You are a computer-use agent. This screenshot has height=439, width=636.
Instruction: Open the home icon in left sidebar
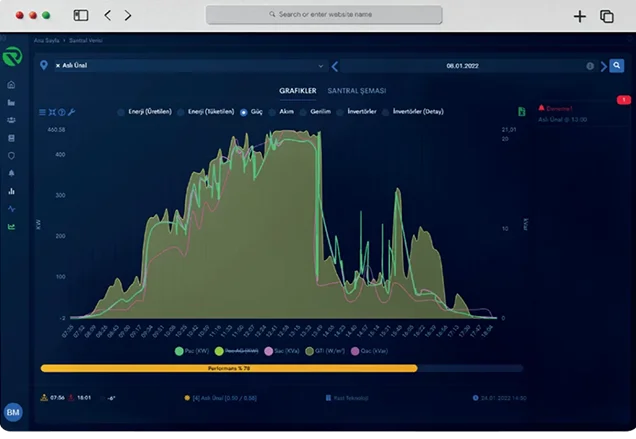11,84
